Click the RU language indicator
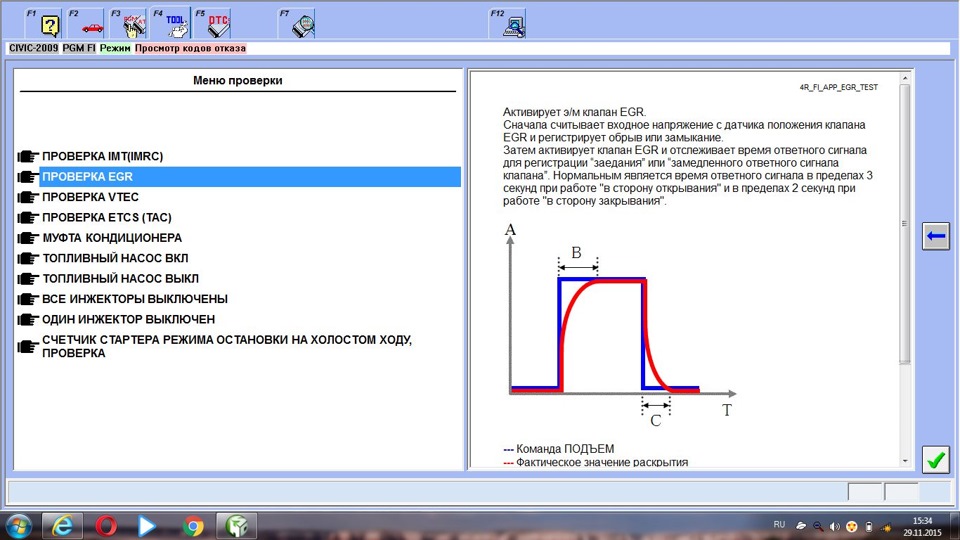The image size is (960, 540). coord(779,525)
